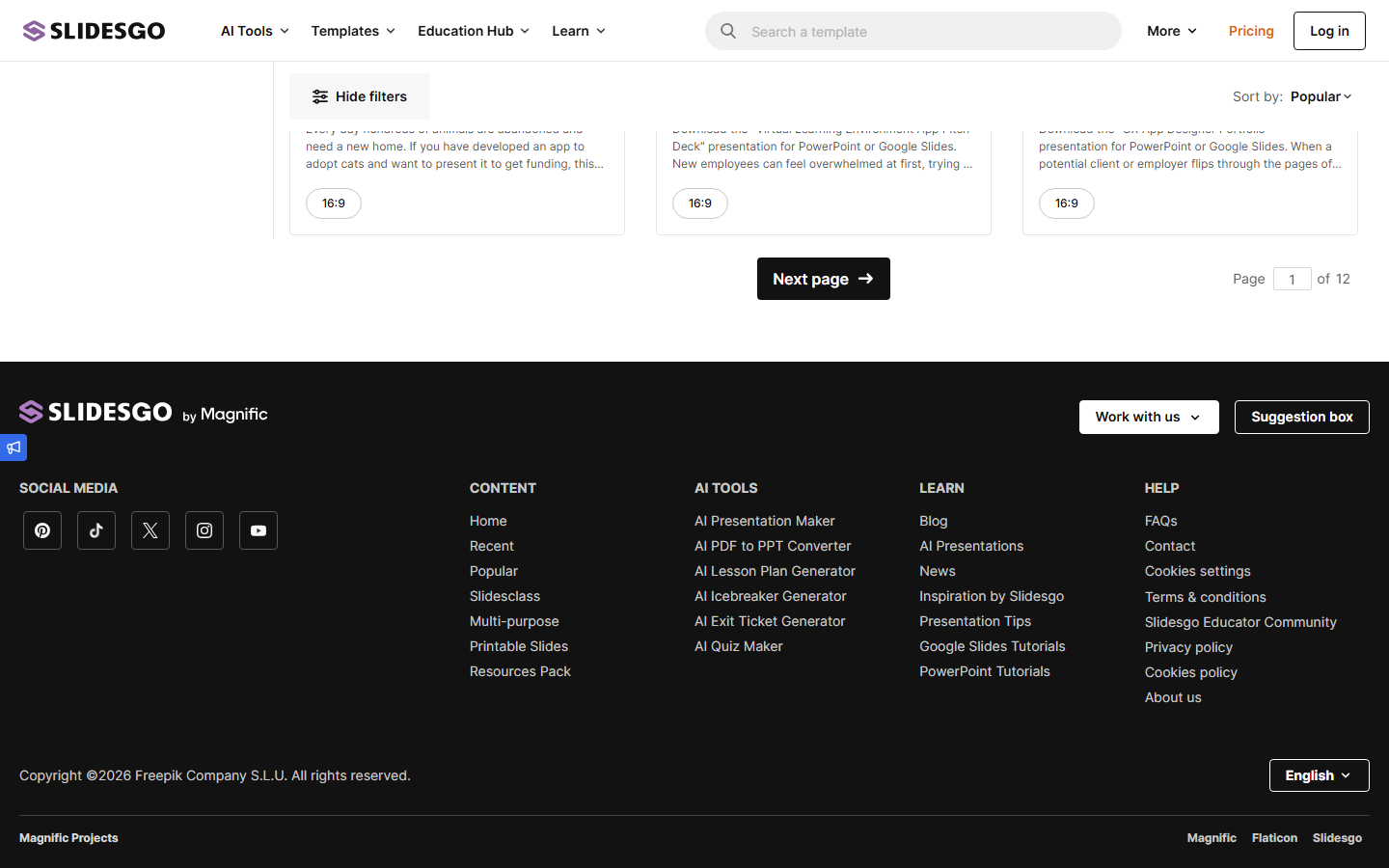The width and height of the screenshot is (1389, 868).
Task: Expand the Work with us dropdown
Action: click(x=1149, y=417)
